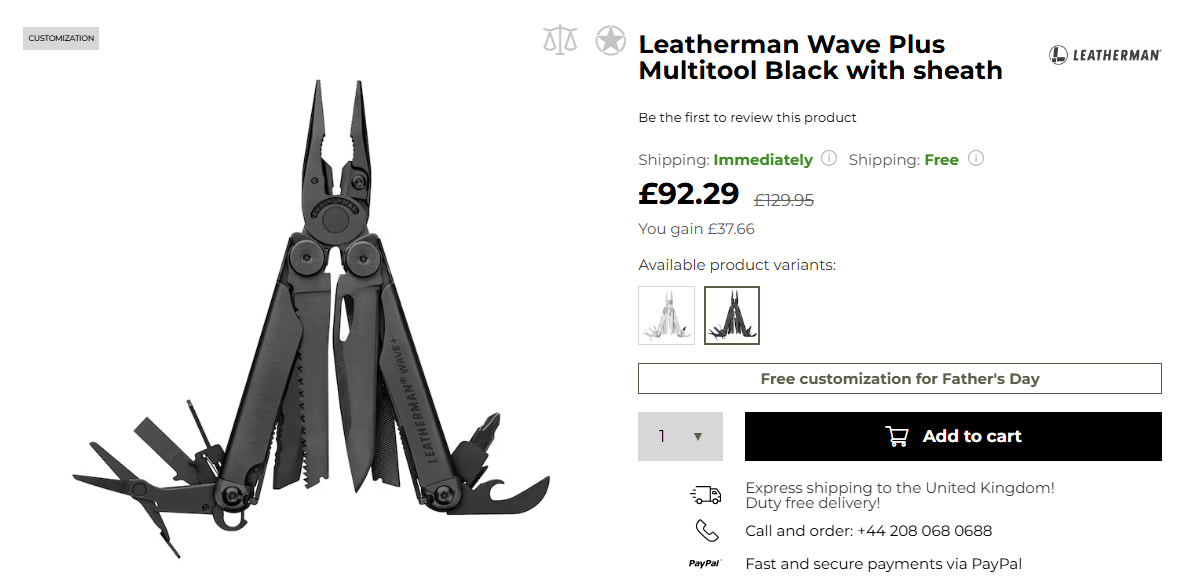This screenshot has height=580, width=1200.
Task: Select the black multitool variant
Action: pos(732,315)
